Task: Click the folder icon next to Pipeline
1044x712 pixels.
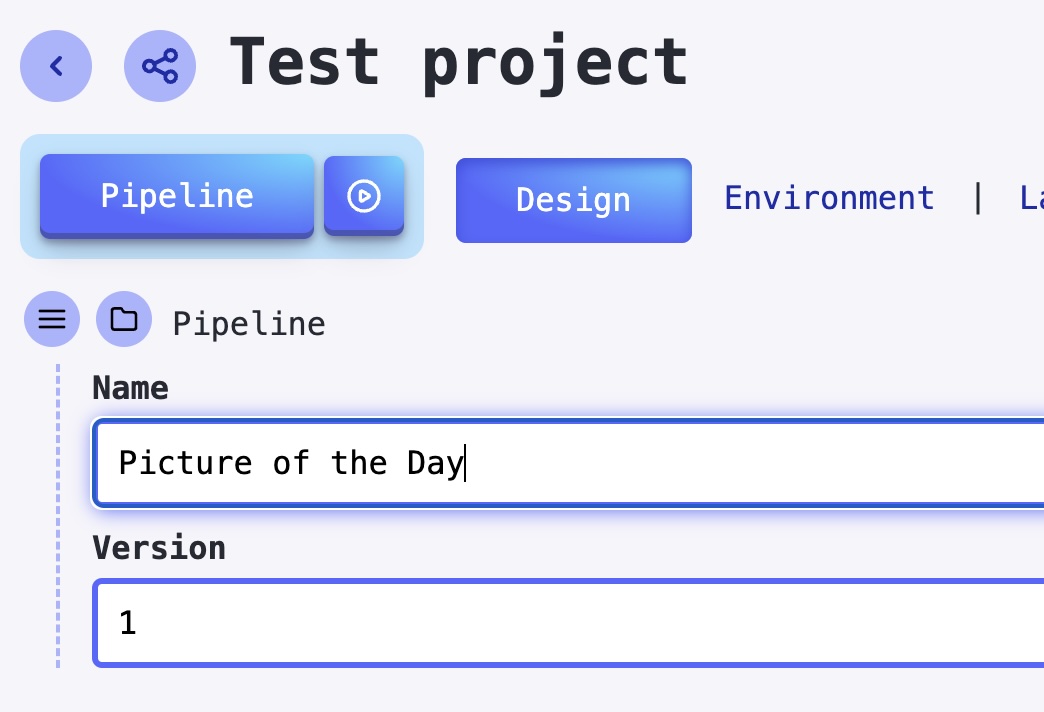Action: pos(124,320)
